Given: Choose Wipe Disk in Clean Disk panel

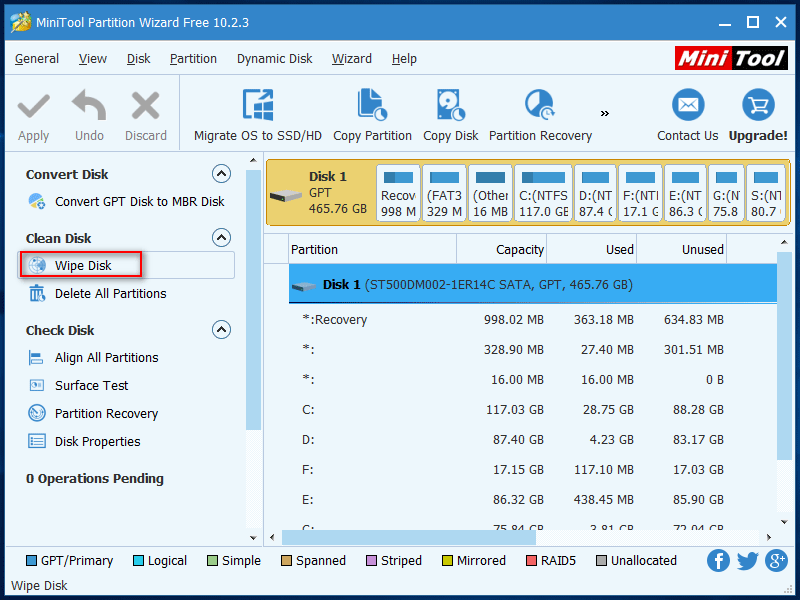Looking at the screenshot, I should coord(82,265).
